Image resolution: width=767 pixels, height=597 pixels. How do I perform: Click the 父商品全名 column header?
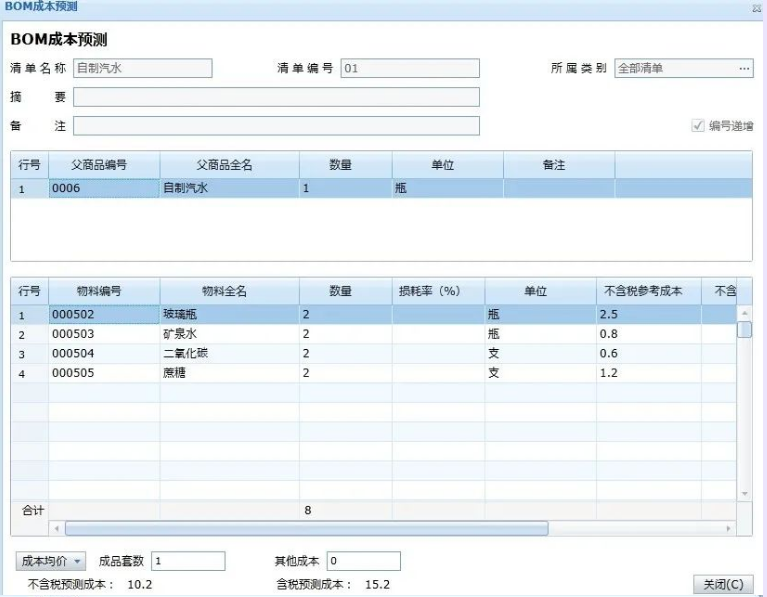229,165
